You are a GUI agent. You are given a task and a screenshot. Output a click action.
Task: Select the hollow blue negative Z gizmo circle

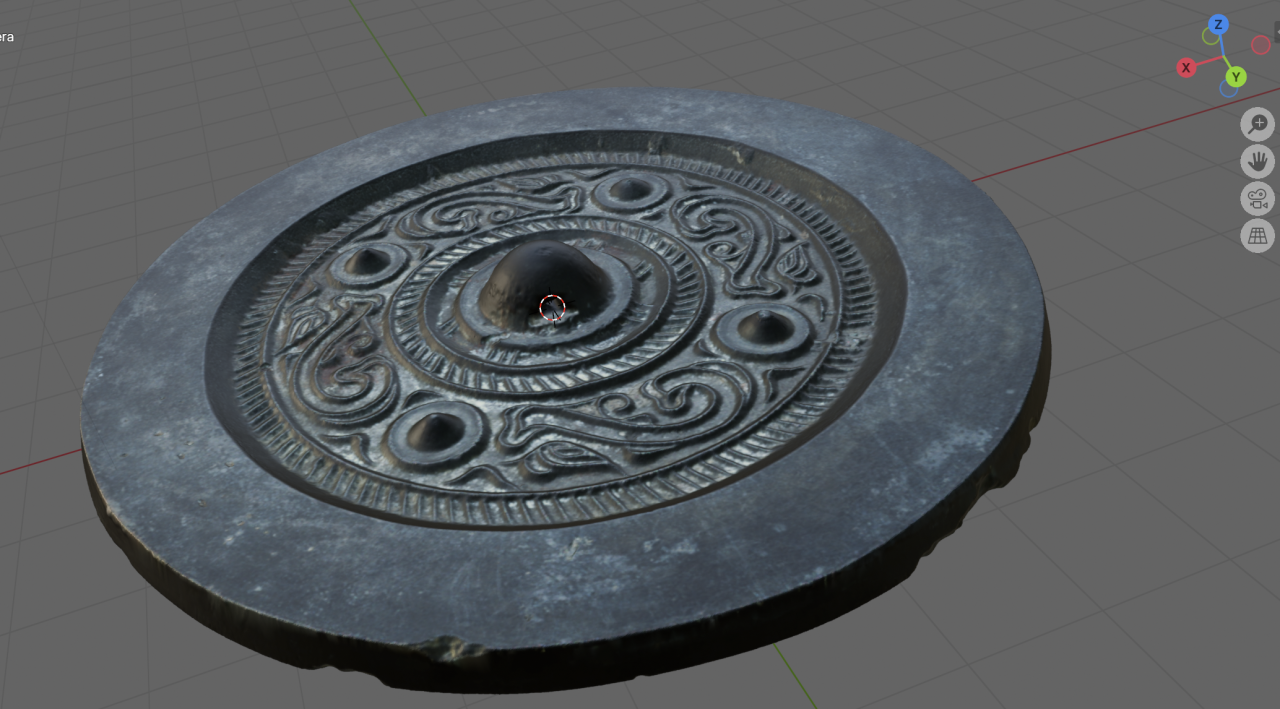(x=1228, y=89)
